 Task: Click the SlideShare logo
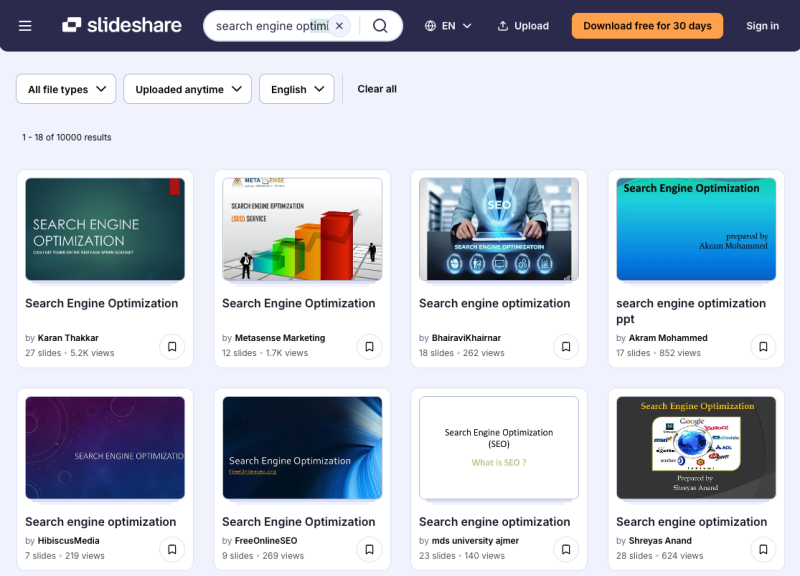coord(120,26)
